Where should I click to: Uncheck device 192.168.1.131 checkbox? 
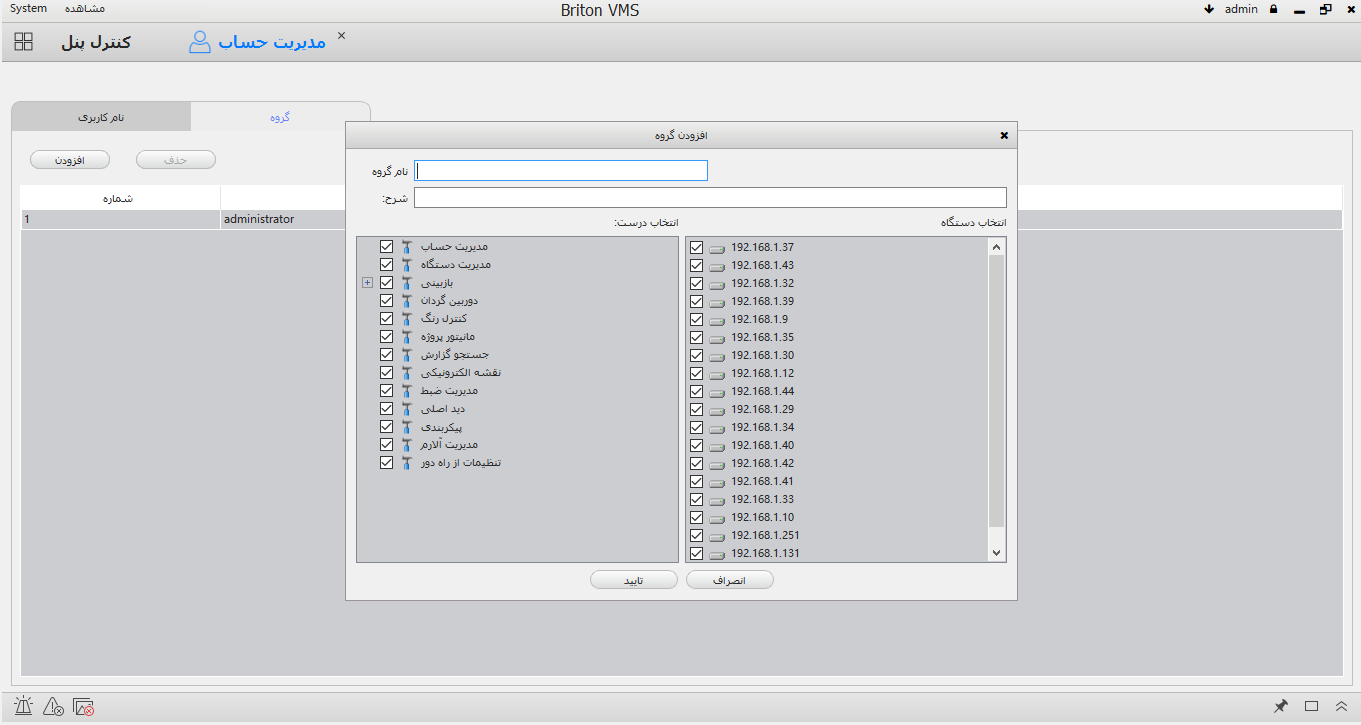coord(697,553)
